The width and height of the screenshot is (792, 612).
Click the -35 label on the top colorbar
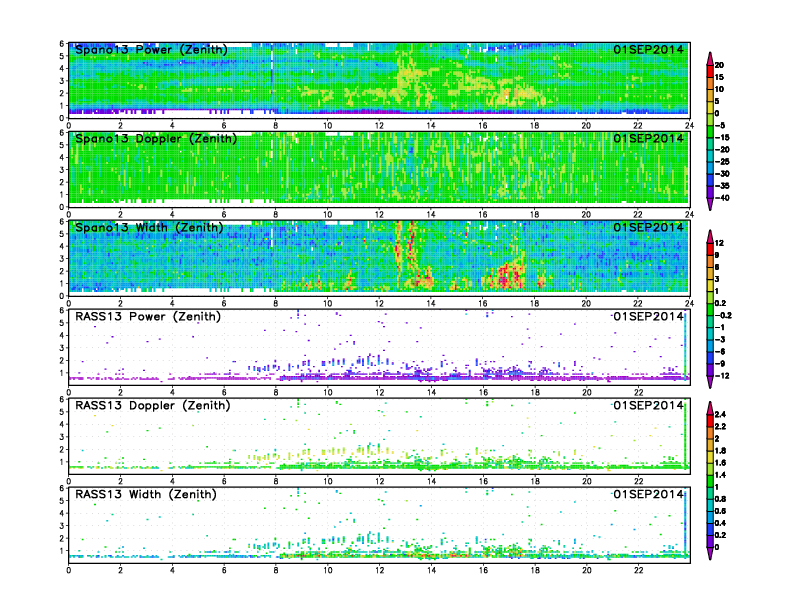click(x=722, y=186)
